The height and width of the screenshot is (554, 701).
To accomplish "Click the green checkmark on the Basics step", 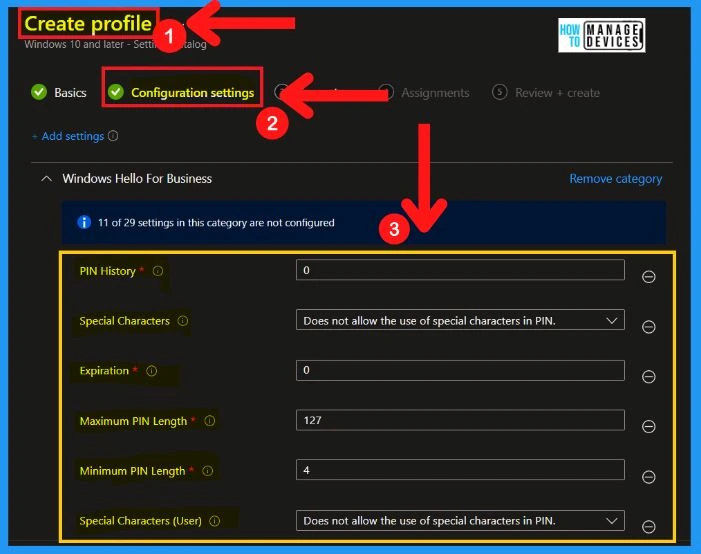I will (x=39, y=92).
